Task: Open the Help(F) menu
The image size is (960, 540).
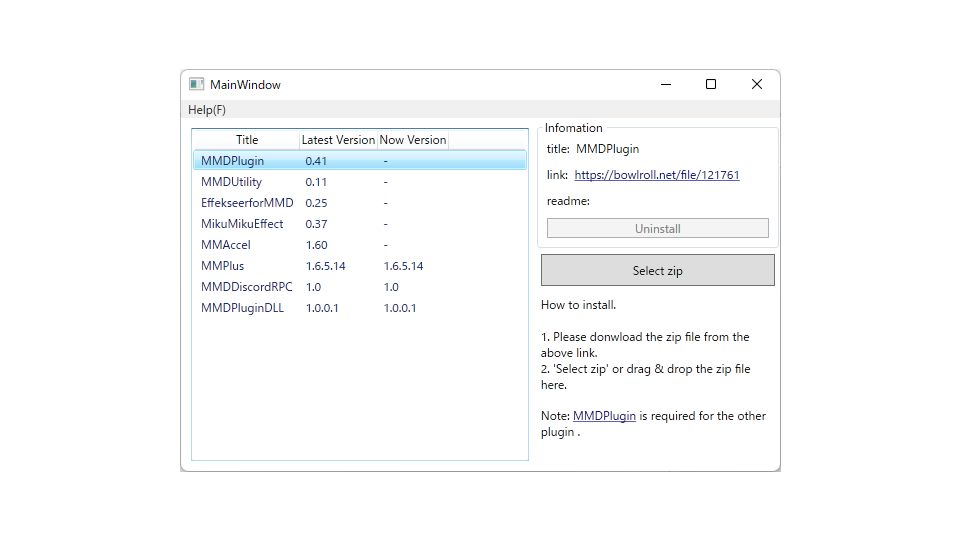Action: (207, 110)
